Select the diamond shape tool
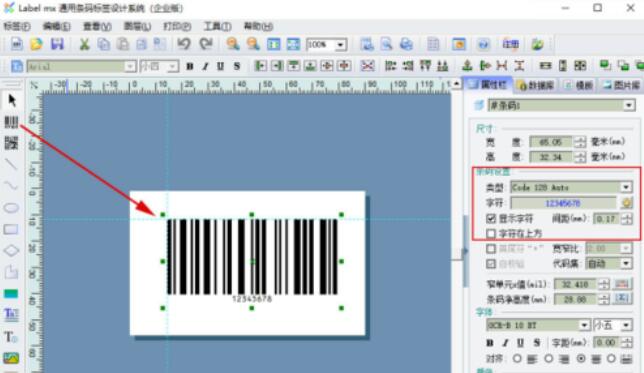 coord(11,250)
